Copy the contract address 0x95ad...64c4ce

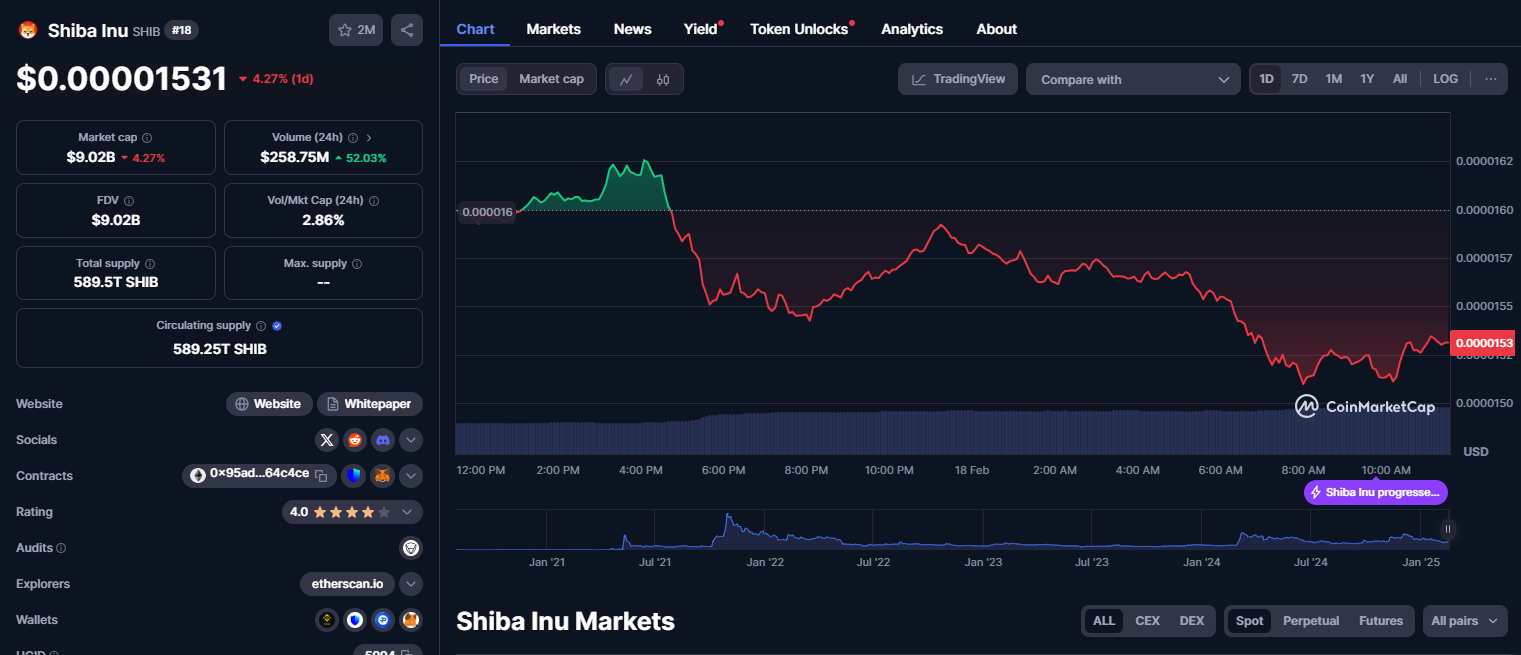(x=321, y=476)
